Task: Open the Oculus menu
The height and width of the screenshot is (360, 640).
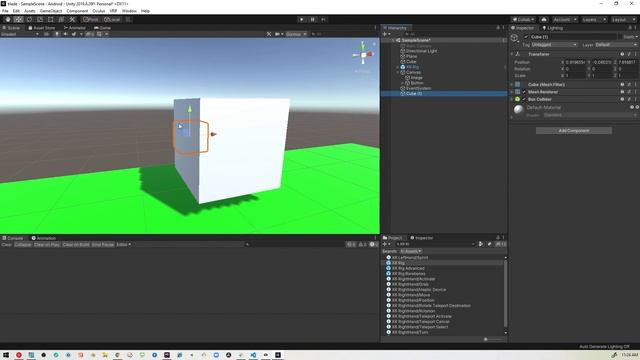Action: [99, 11]
